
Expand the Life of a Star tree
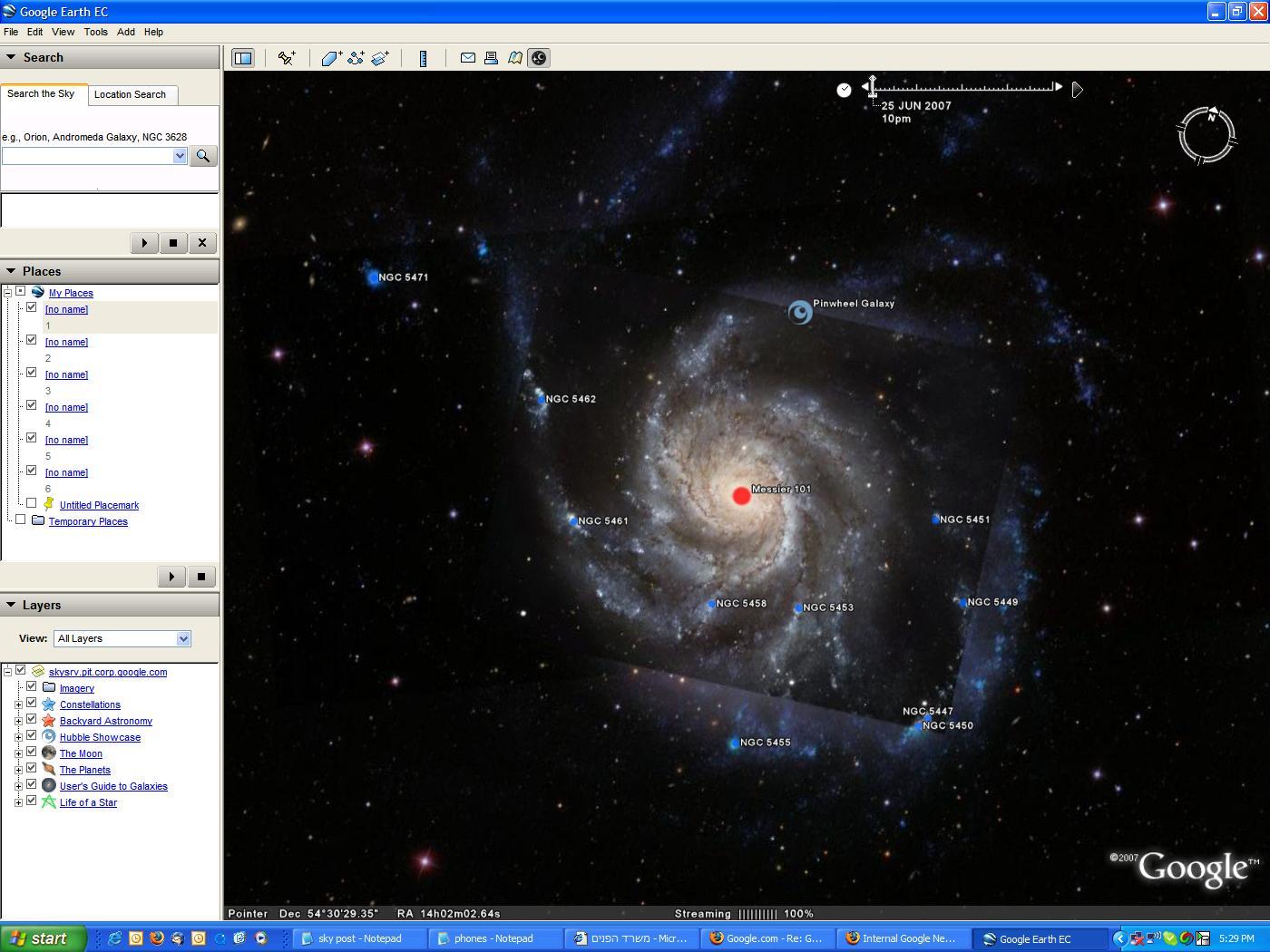coord(18,802)
